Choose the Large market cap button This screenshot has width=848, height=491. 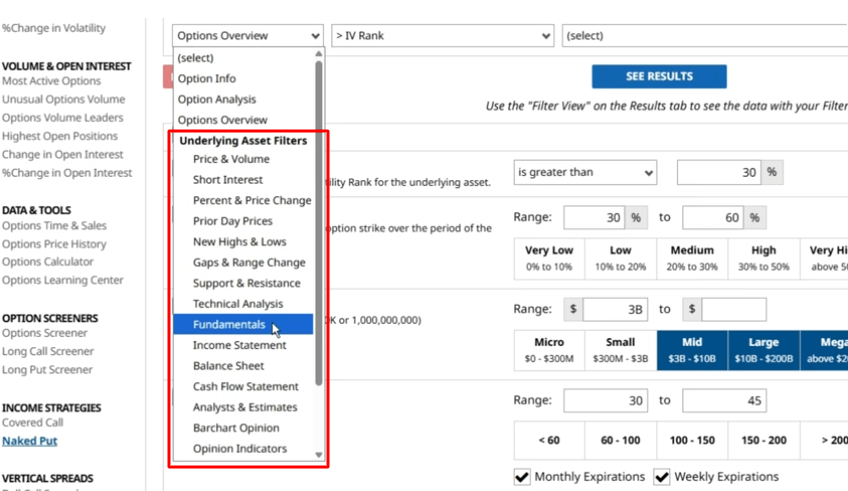tap(763, 350)
